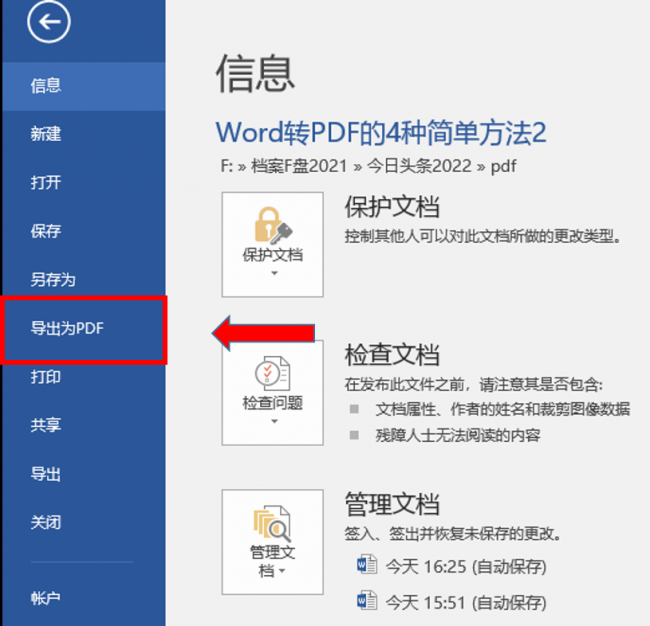The image size is (650, 626).
Task: Open the 信息 menu item
Action: [84, 86]
